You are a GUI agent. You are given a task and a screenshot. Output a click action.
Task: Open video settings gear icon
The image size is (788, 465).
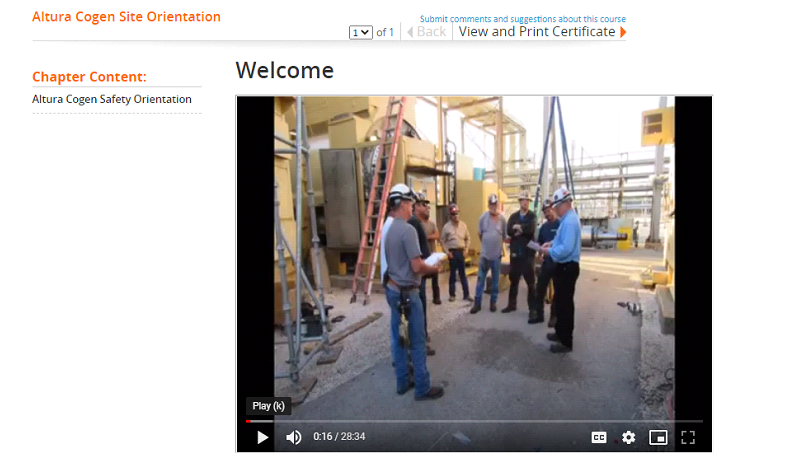coord(628,437)
